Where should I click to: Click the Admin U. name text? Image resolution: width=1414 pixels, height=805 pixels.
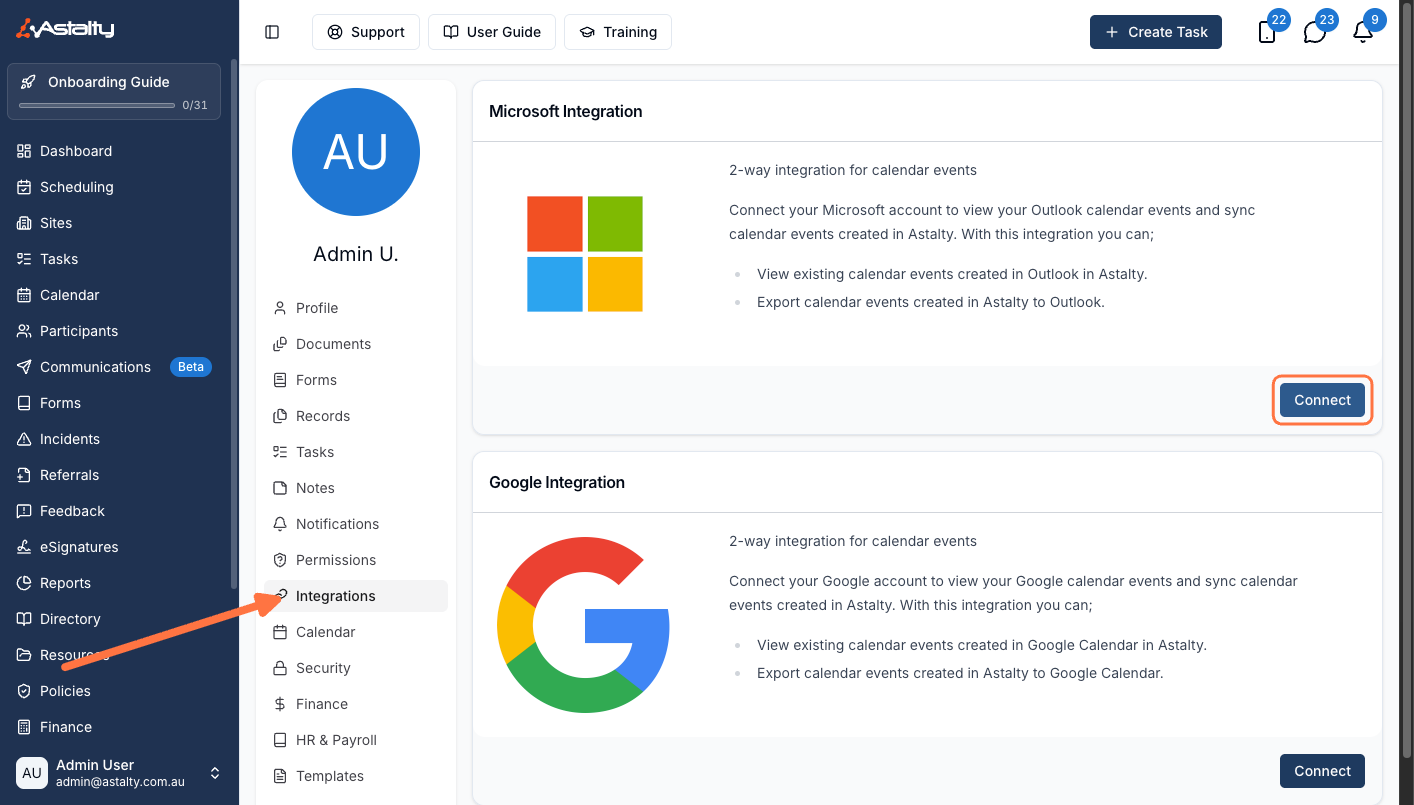[x=356, y=254]
